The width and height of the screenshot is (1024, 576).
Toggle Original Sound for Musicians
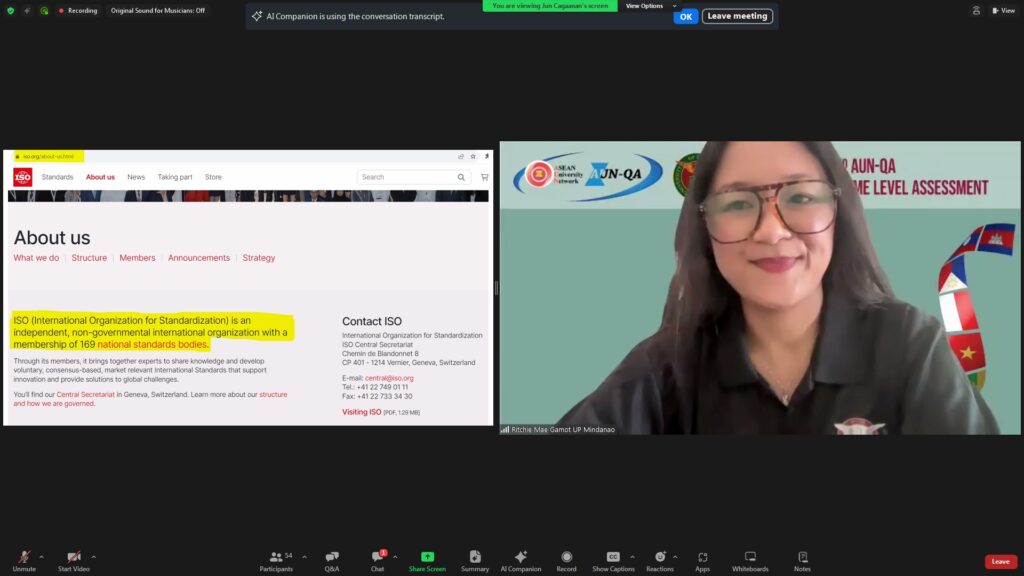(x=158, y=10)
